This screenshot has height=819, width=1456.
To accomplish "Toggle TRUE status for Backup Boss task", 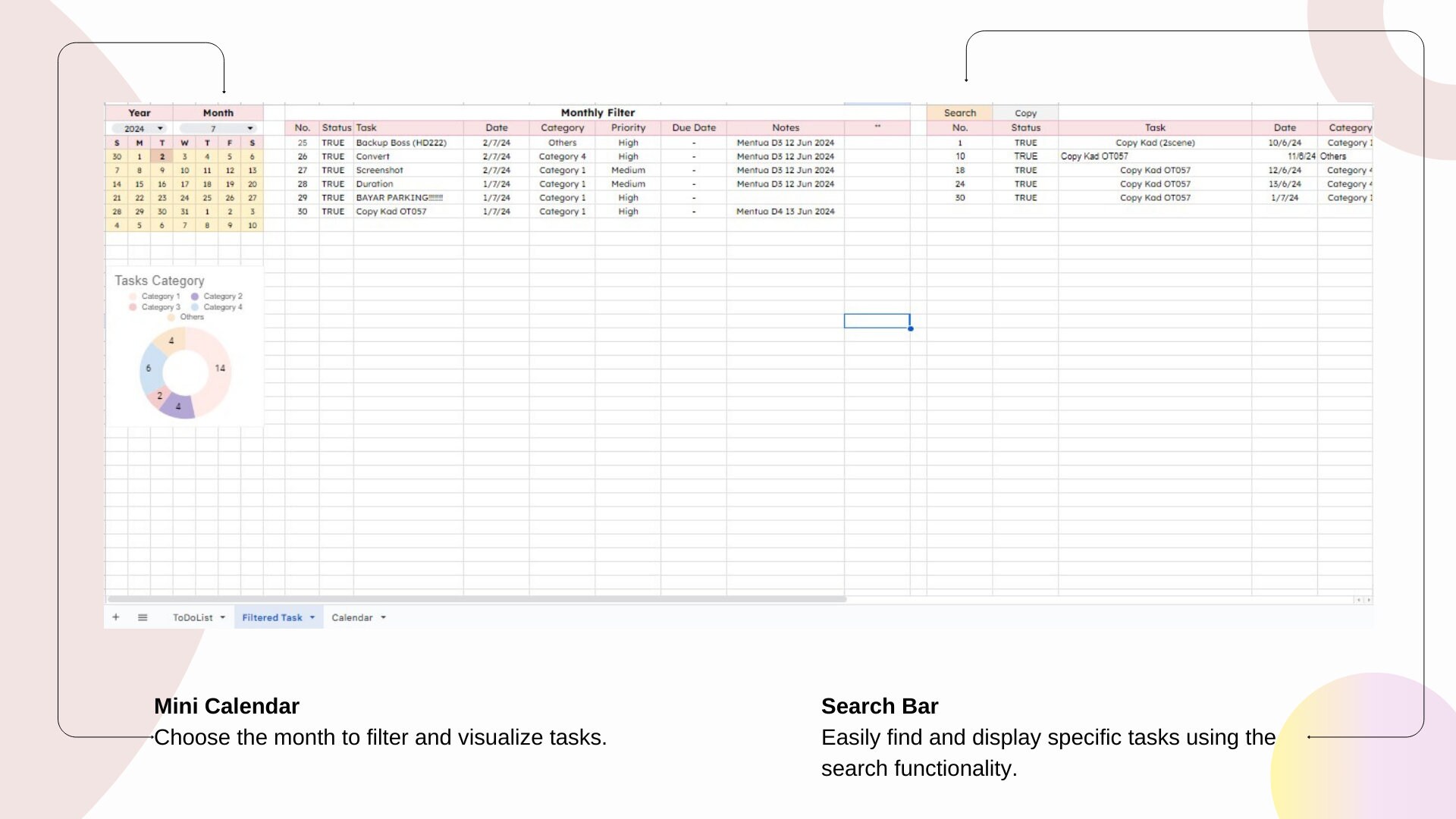I will coord(334,143).
